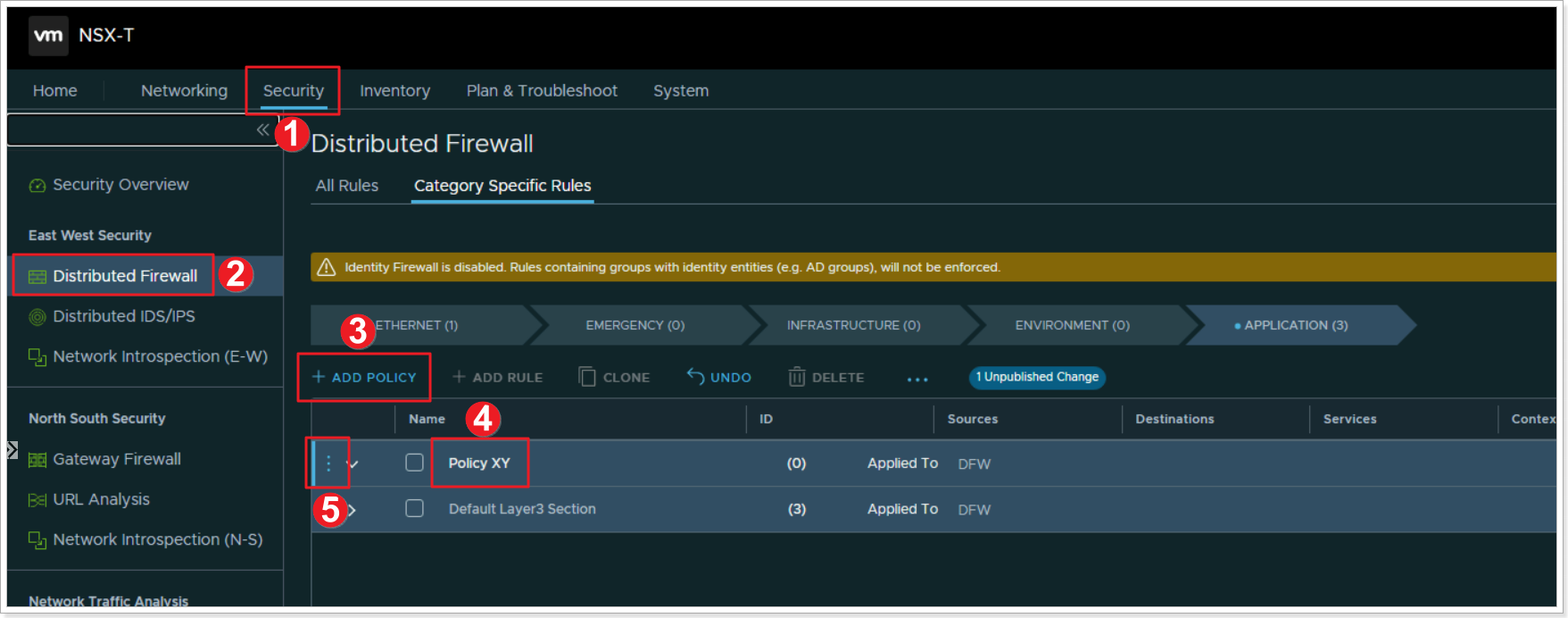This screenshot has width=1568, height=618.
Task: Select the Distributed Firewall sidebar icon
Action: tap(37, 277)
